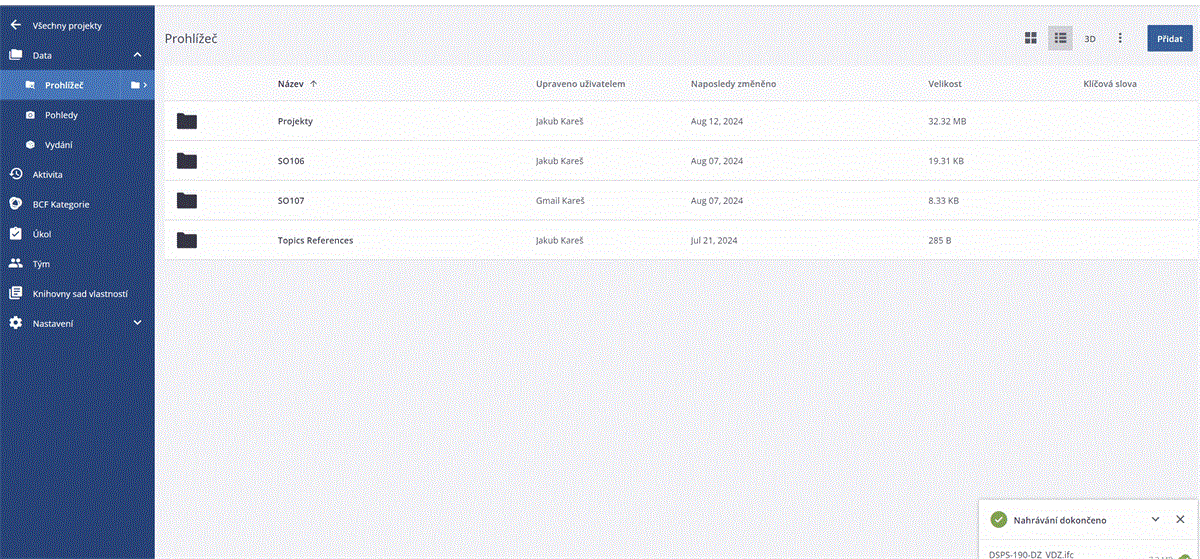Switch to grid view layout
The height and width of the screenshot is (559, 1200).
[x=1031, y=38]
